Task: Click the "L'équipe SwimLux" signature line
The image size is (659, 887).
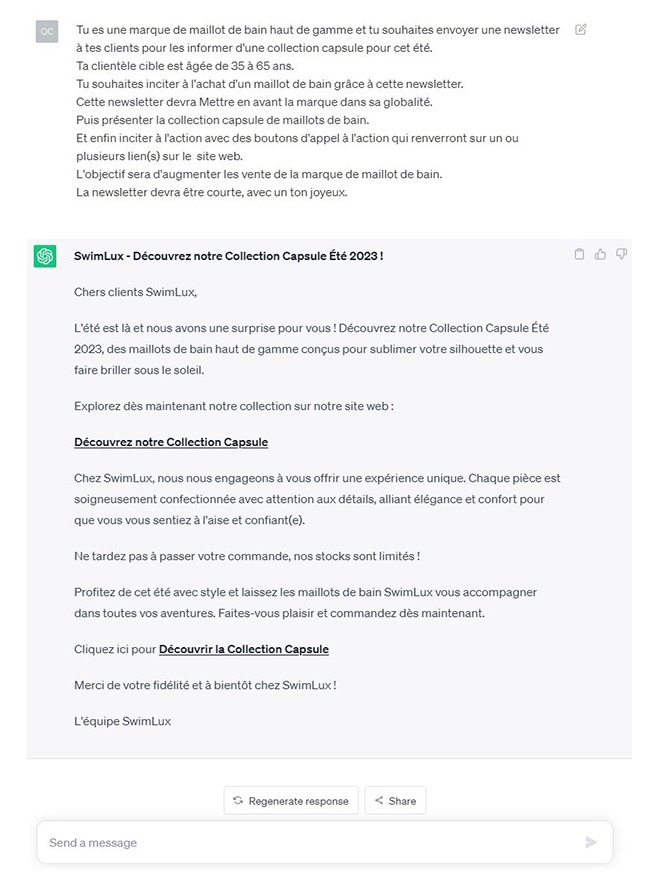Action: tap(123, 721)
